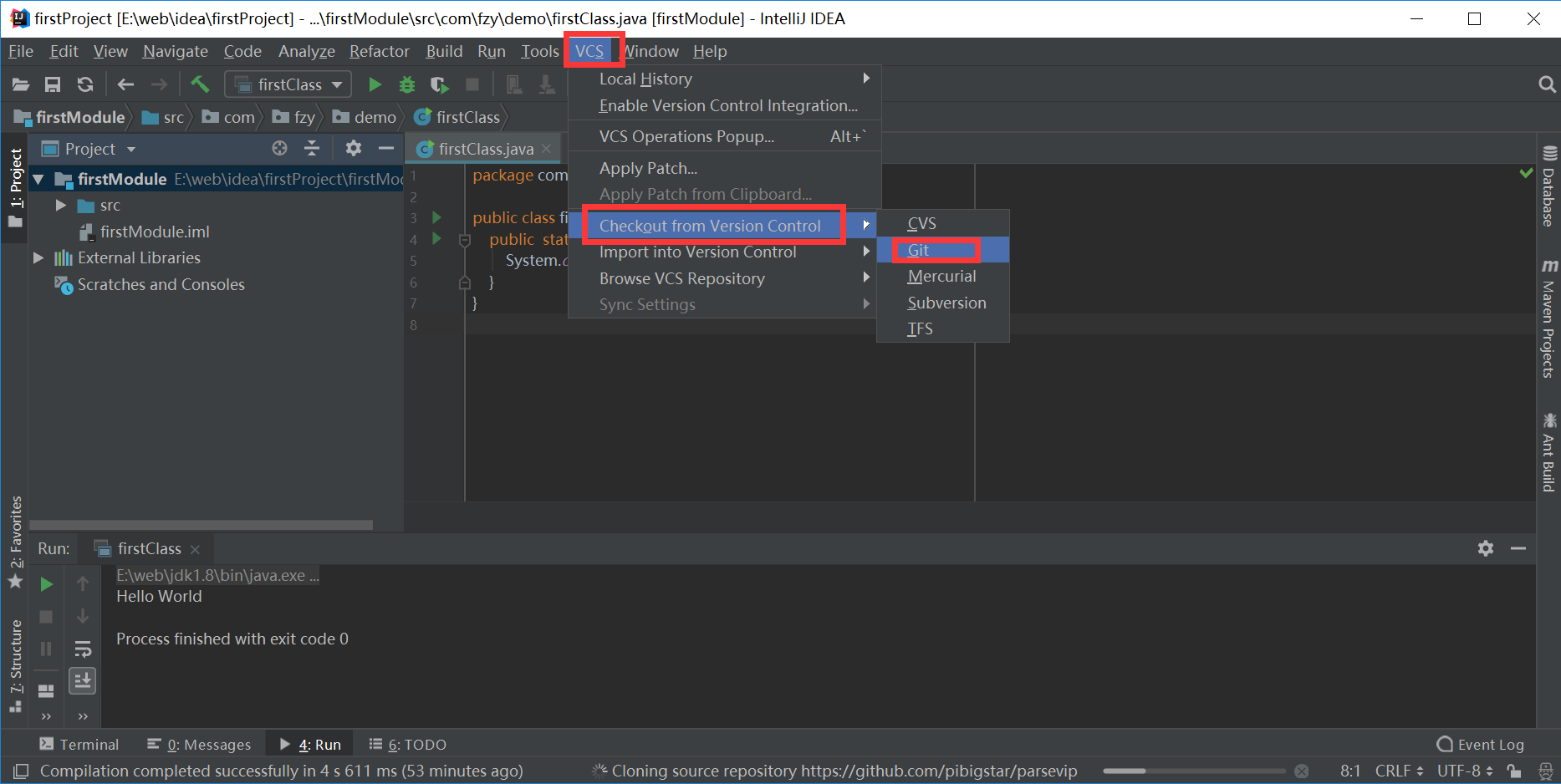Expand Browse VCS Repository submenu
Screen dimensions: 1561x784
724,278
